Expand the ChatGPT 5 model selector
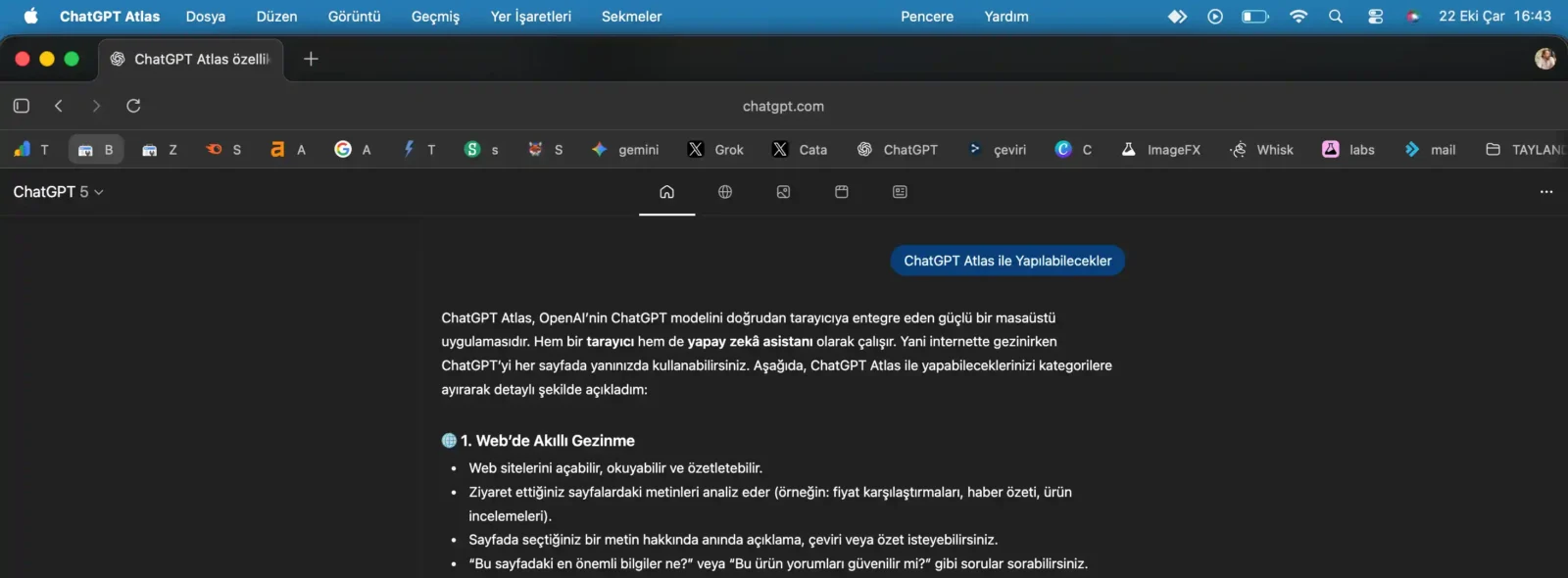The image size is (1568, 578). pyautogui.click(x=58, y=192)
